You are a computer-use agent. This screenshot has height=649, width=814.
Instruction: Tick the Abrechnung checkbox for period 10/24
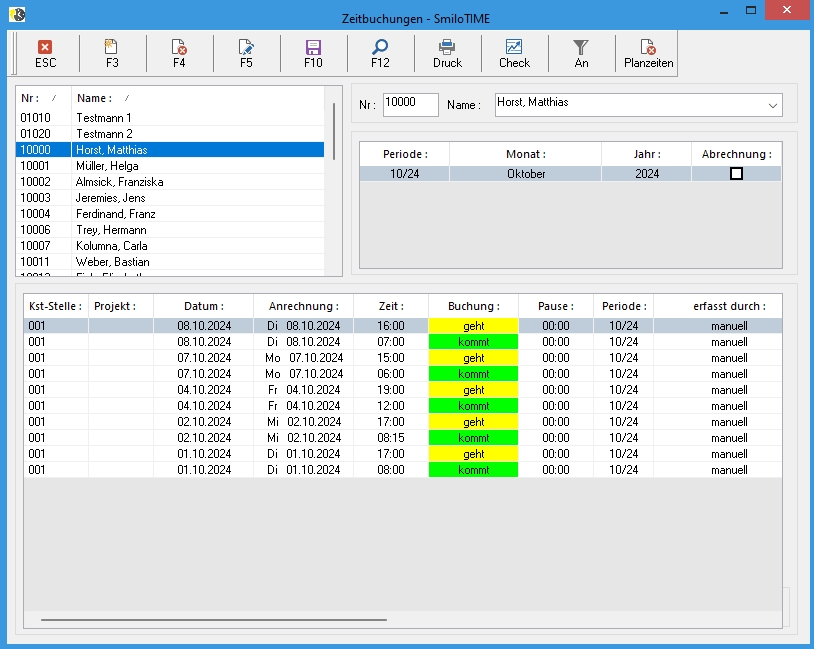(736, 173)
